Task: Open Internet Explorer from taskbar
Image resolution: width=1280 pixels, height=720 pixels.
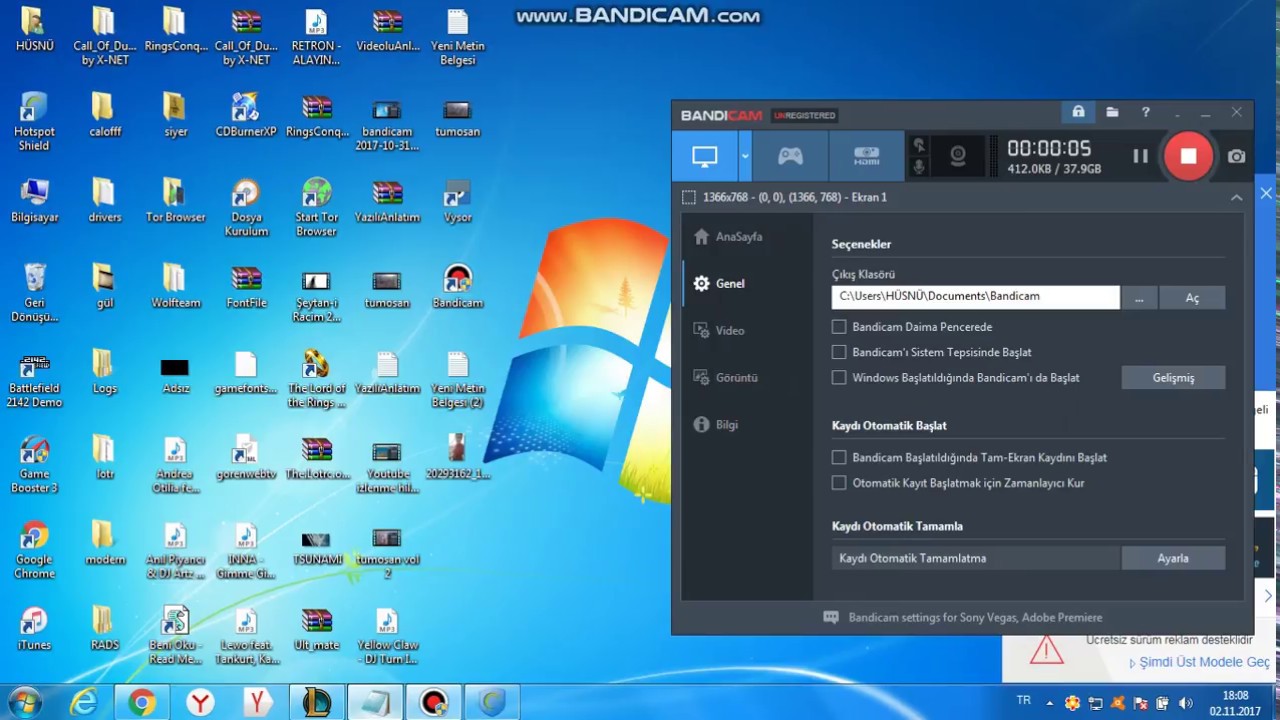Action: tap(83, 703)
